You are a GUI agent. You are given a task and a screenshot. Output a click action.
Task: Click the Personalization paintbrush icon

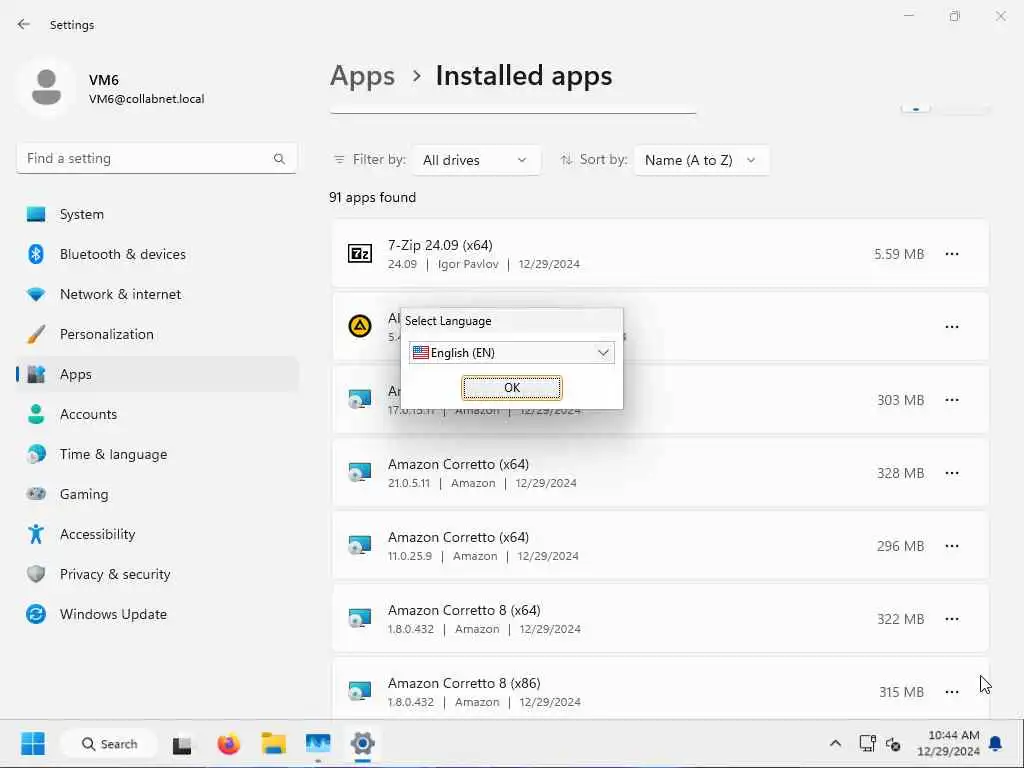pyautogui.click(x=36, y=334)
